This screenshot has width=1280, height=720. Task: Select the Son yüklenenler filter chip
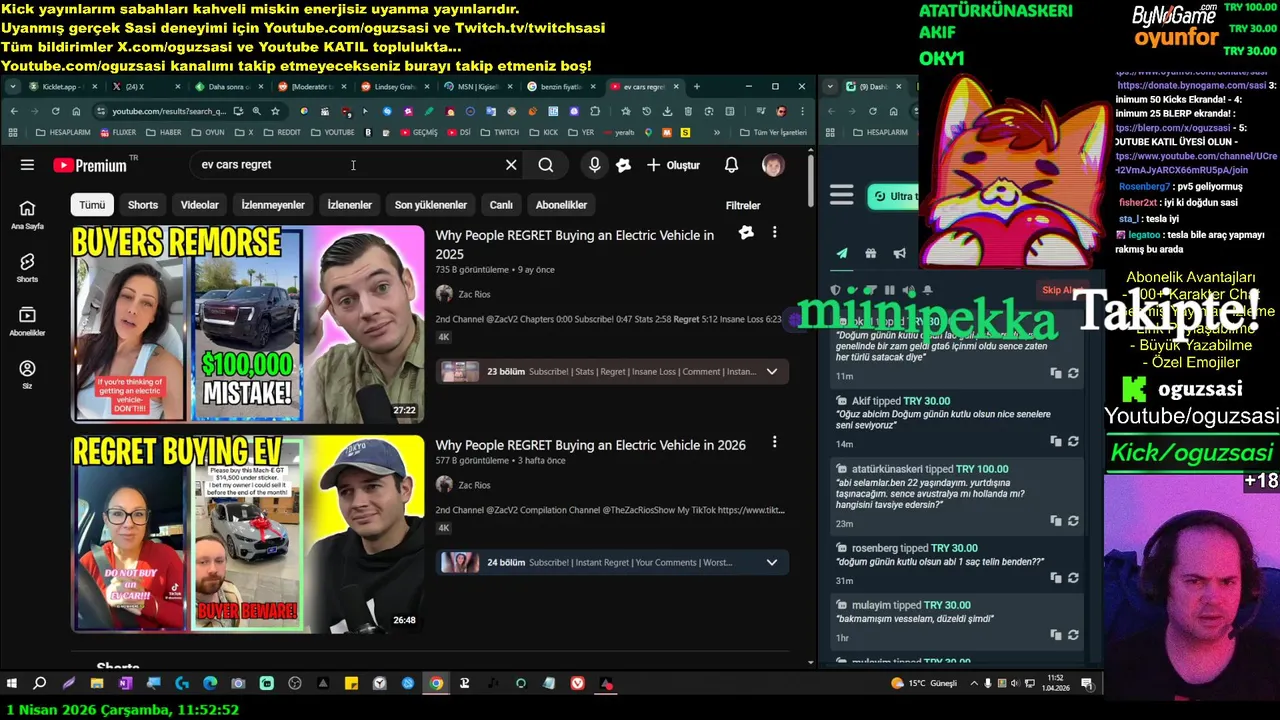coord(431,205)
